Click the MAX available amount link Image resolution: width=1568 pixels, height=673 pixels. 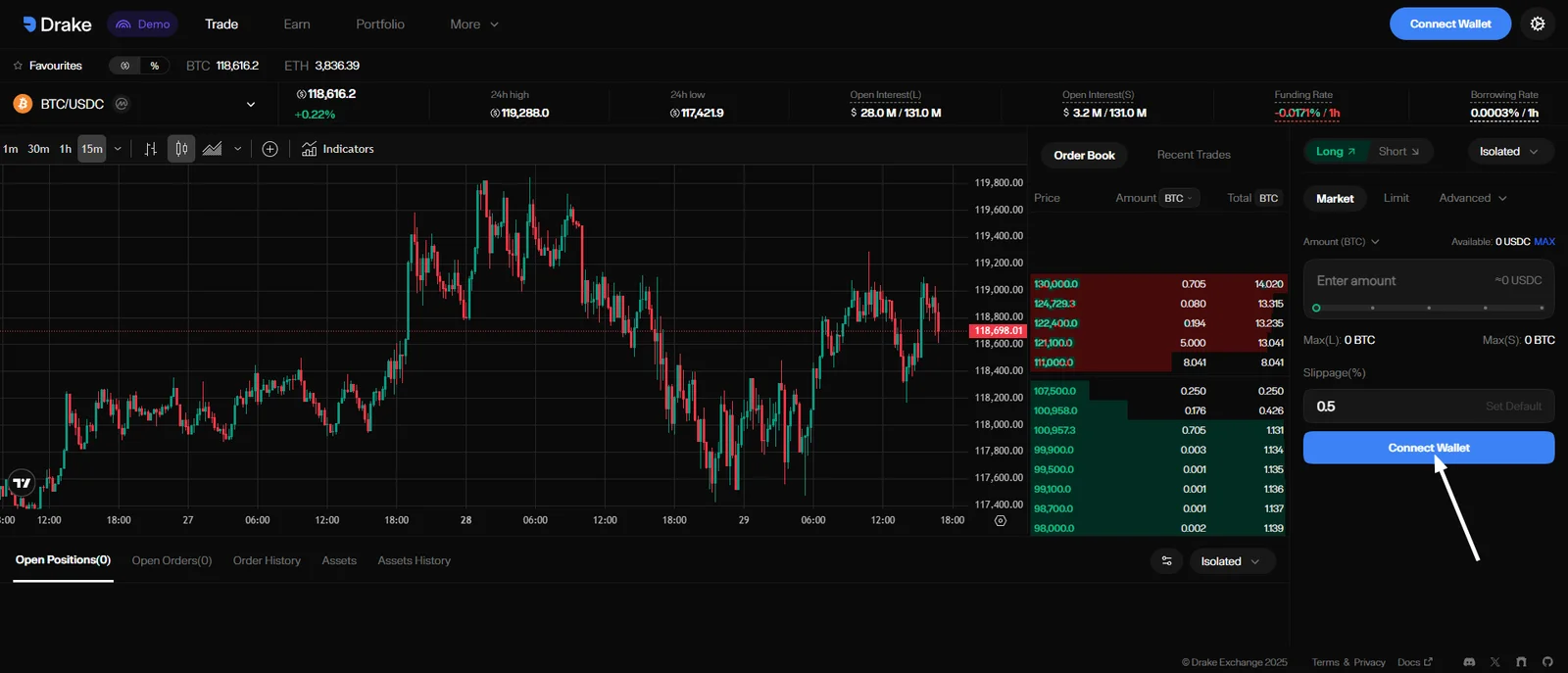pos(1544,242)
